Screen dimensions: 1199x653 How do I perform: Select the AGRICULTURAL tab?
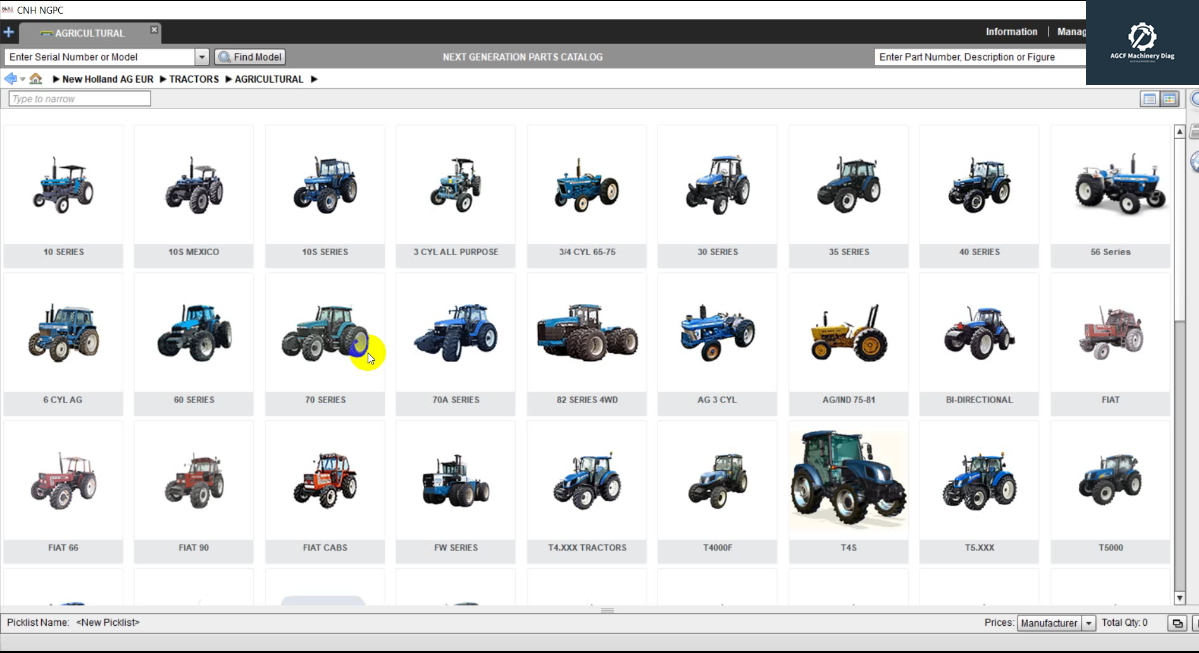coord(90,32)
